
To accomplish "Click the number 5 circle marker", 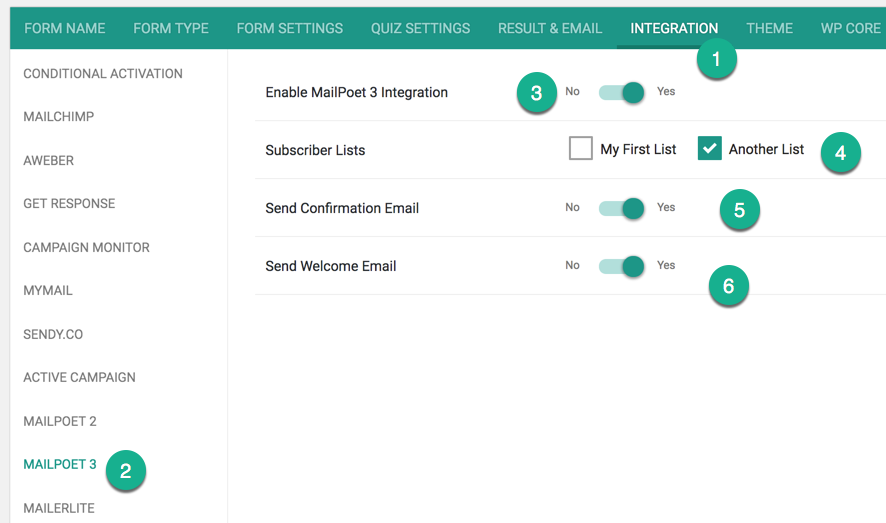I will [x=740, y=210].
